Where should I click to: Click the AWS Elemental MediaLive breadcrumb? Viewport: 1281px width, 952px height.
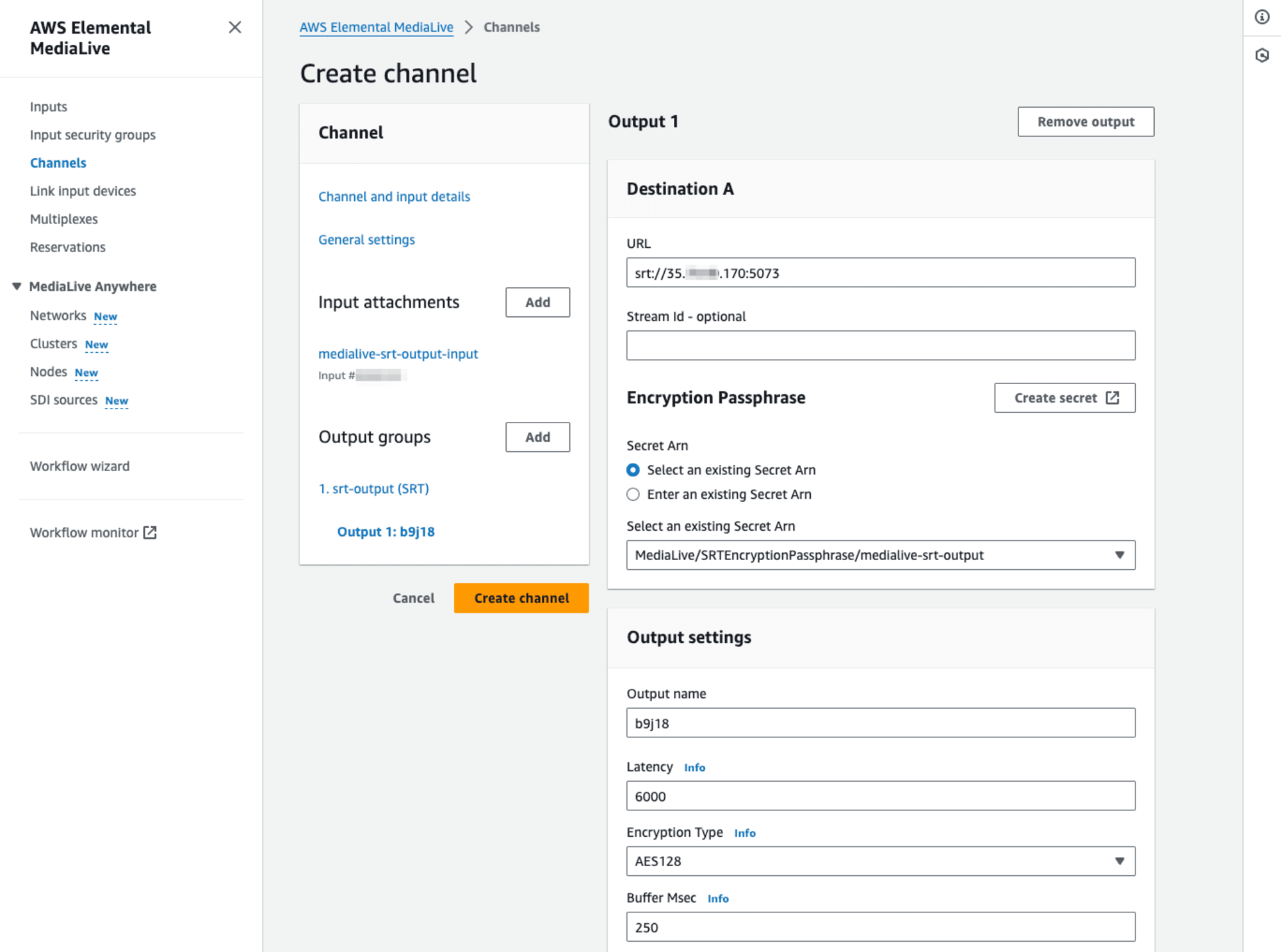(x=377, y=27)
